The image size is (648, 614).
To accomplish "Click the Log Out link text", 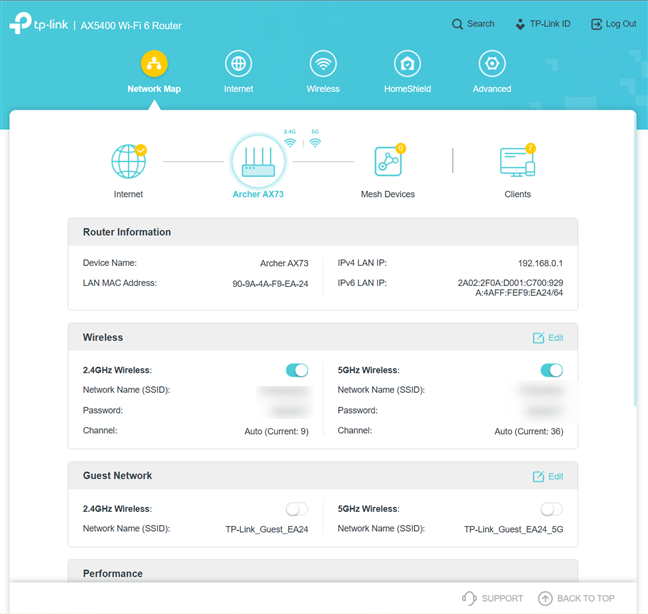I will tap(621, 24).
